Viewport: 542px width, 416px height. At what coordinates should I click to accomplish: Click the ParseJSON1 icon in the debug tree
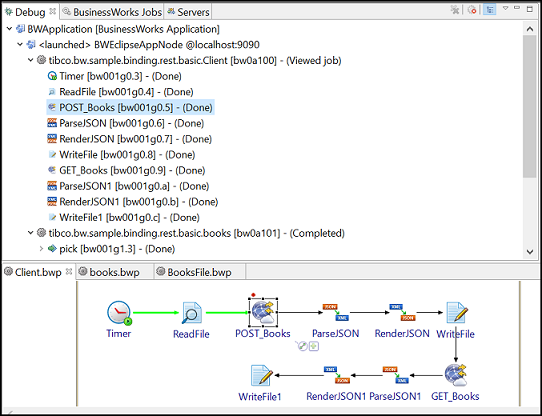coord(52,186)
